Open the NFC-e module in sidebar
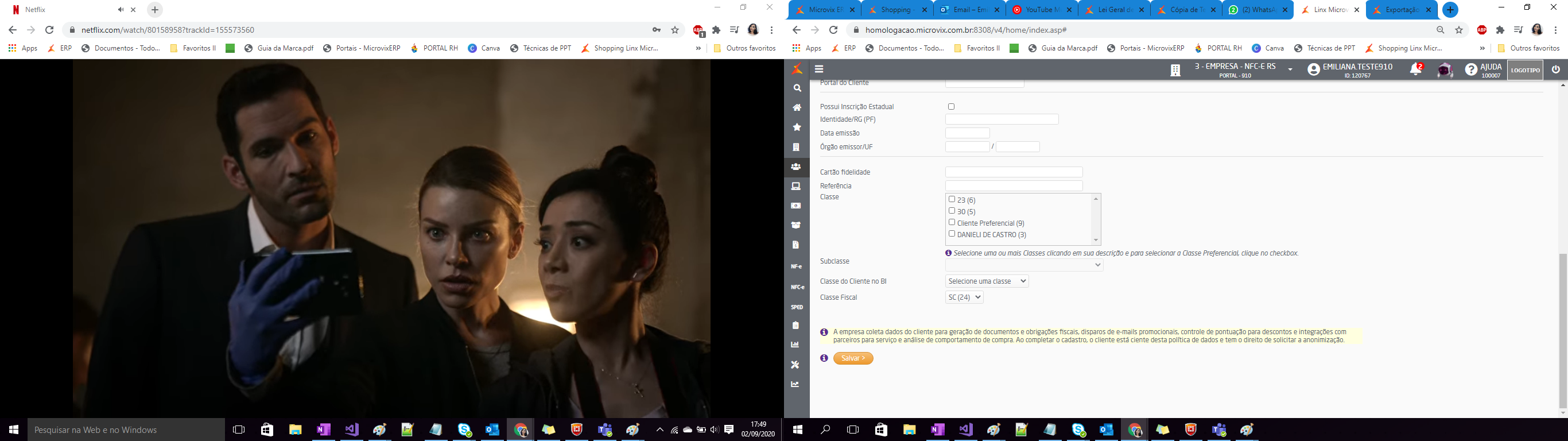Image resolution: width=1568 pixels, height=441 pixels. coord(797,287)
